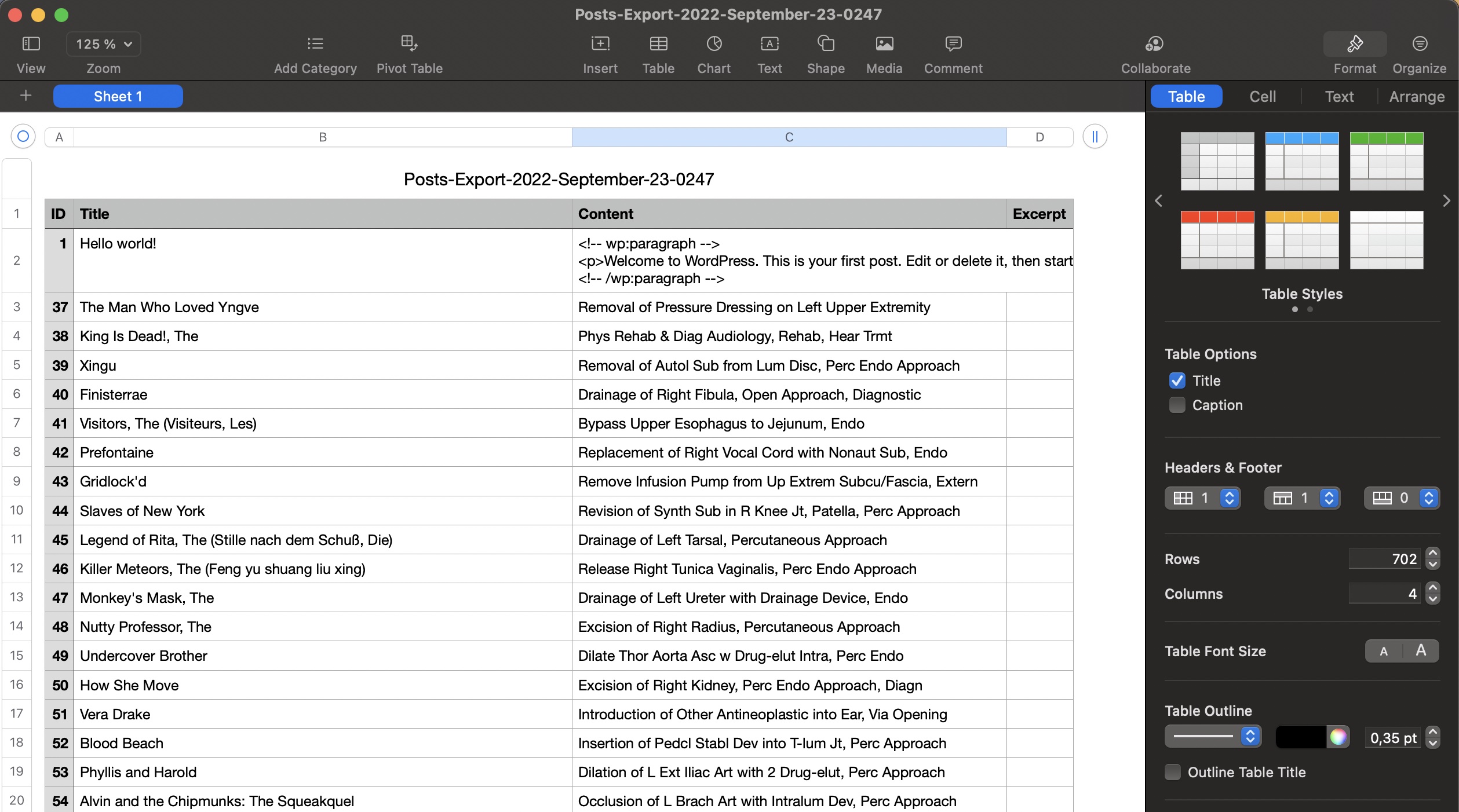This screenshot has height=812, width=1459.
Task: Switch to the Arrange tab
Action: click(1417, 96)
